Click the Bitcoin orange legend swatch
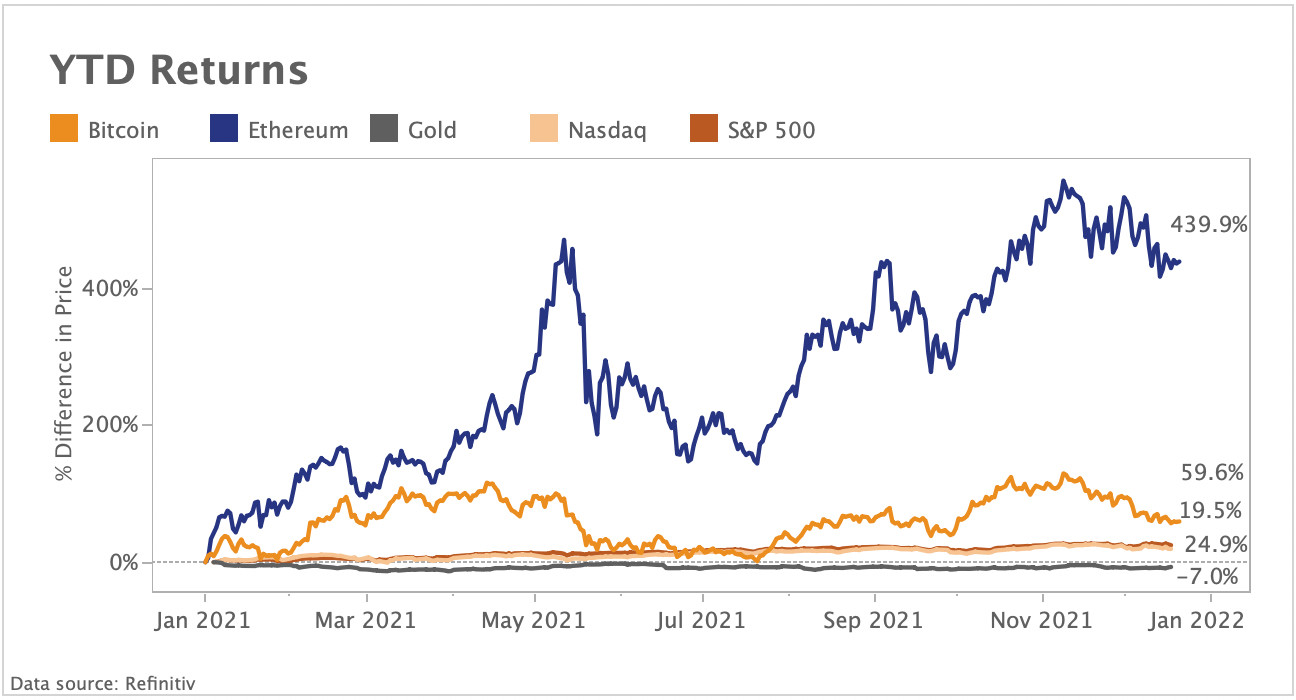The image size is (1296, 700). pos(63,130)
